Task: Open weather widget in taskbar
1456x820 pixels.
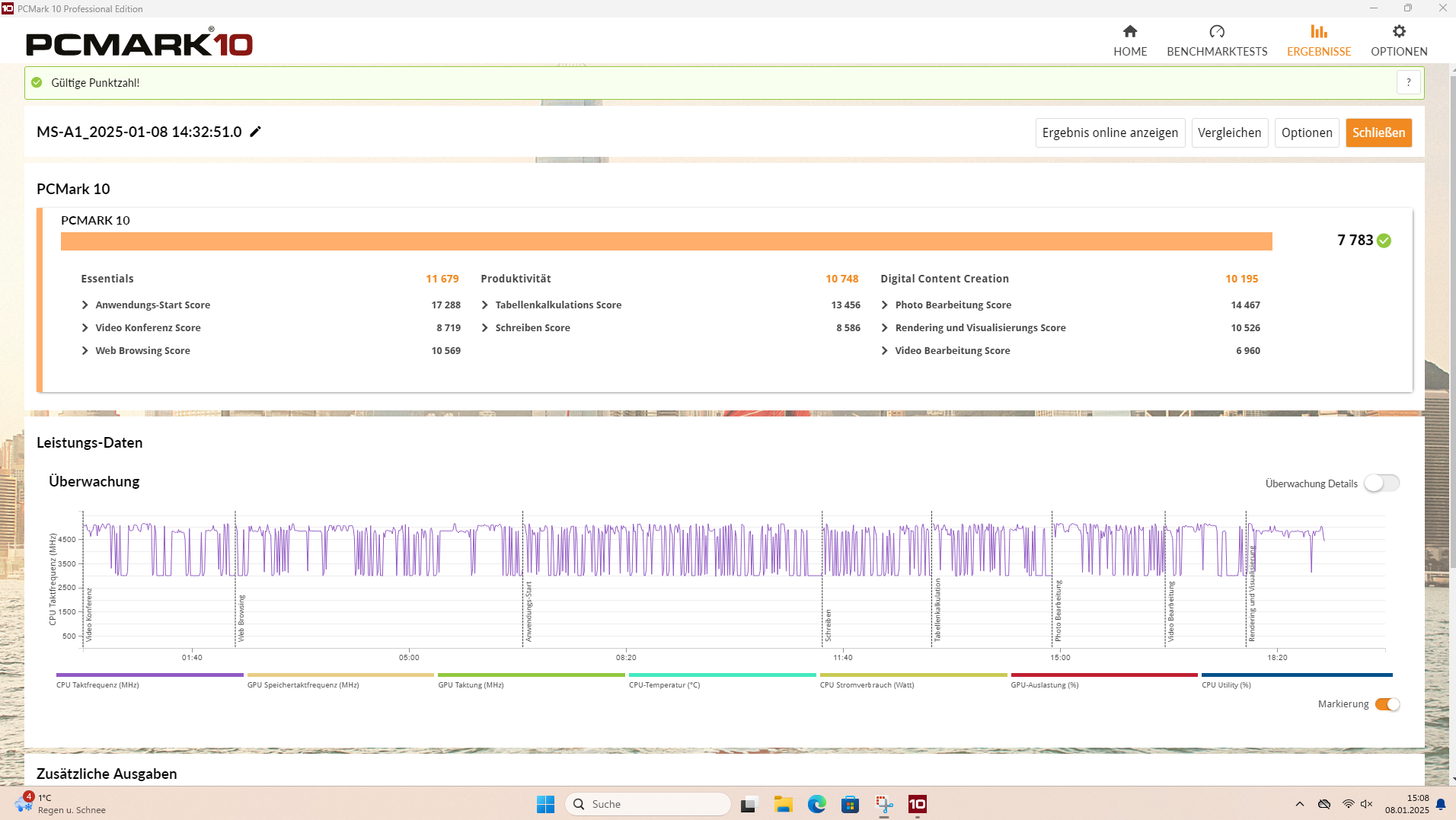Action: (x=60, y=804)
